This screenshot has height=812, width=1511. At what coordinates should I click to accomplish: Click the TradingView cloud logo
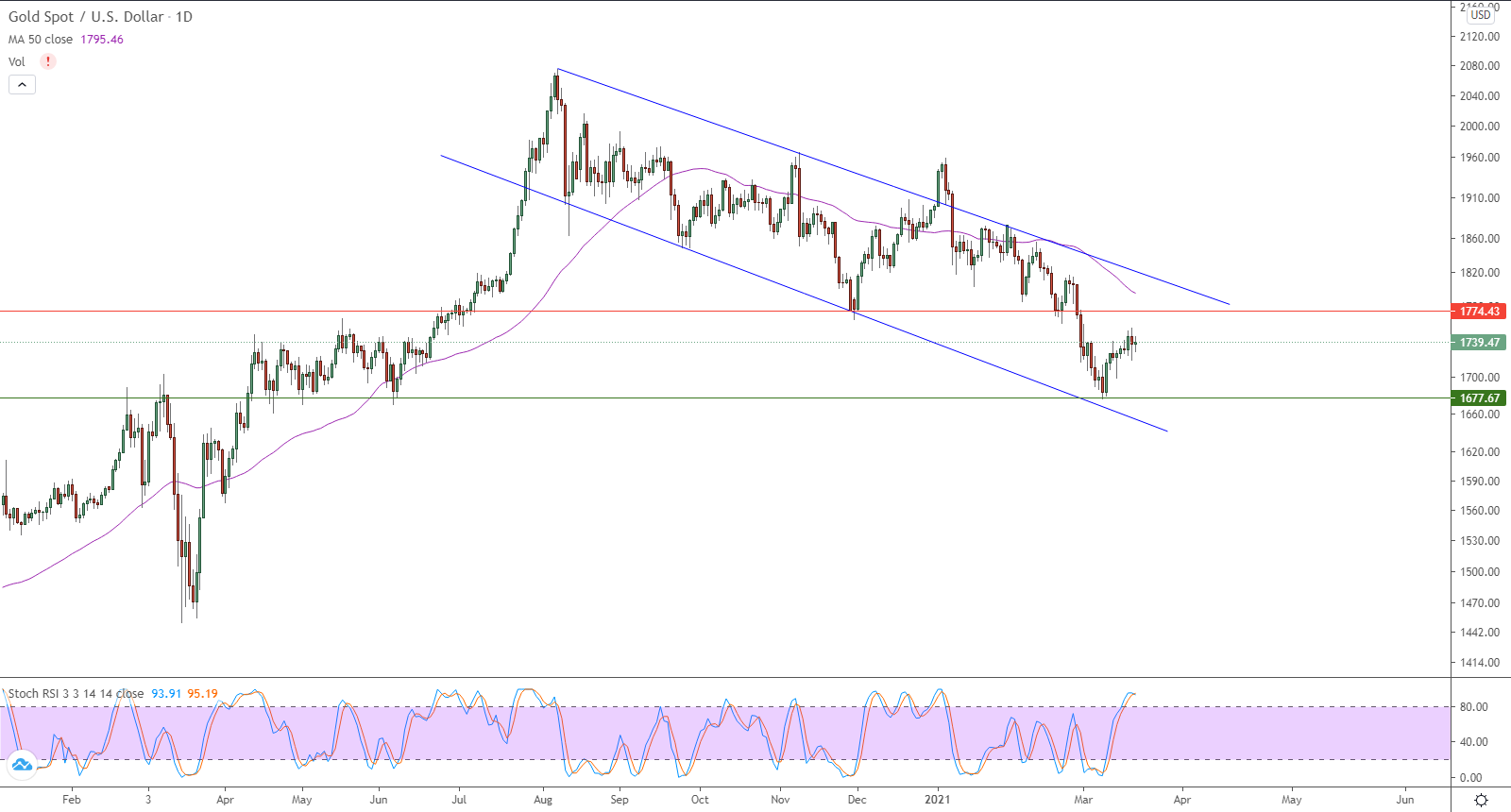[21, 765]
